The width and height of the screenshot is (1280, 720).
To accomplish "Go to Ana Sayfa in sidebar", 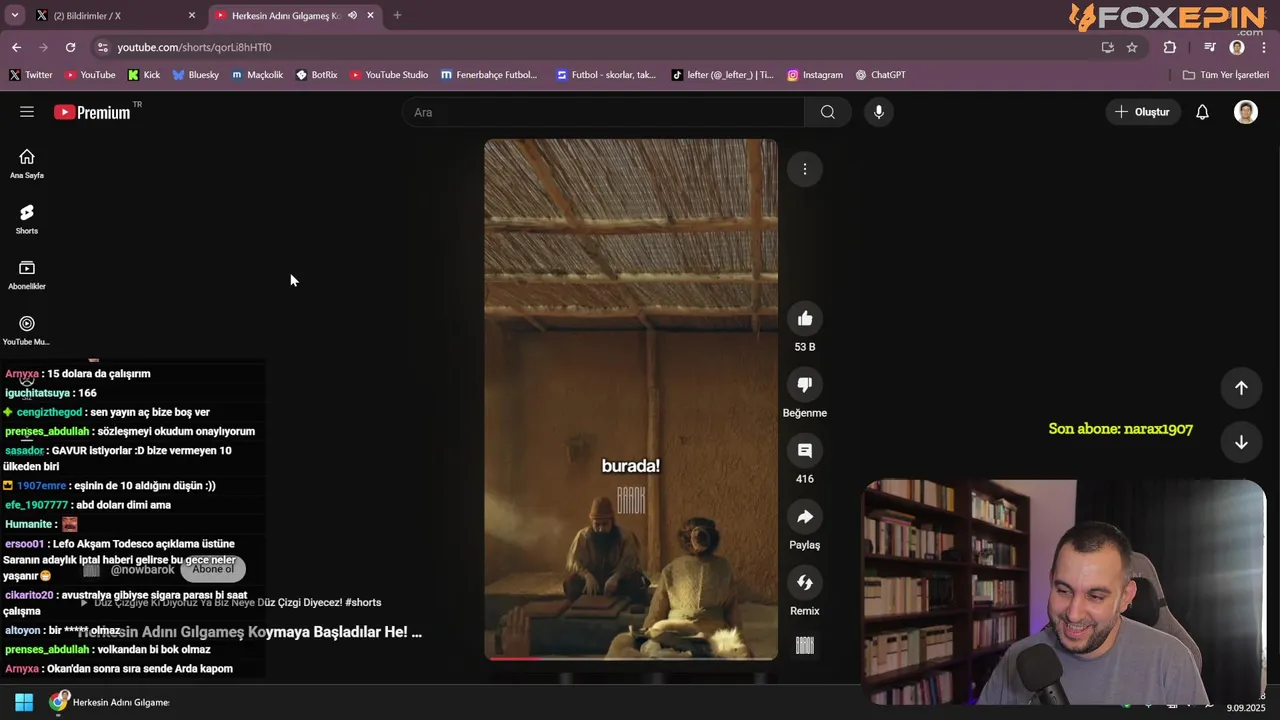I will click(27, 164).
